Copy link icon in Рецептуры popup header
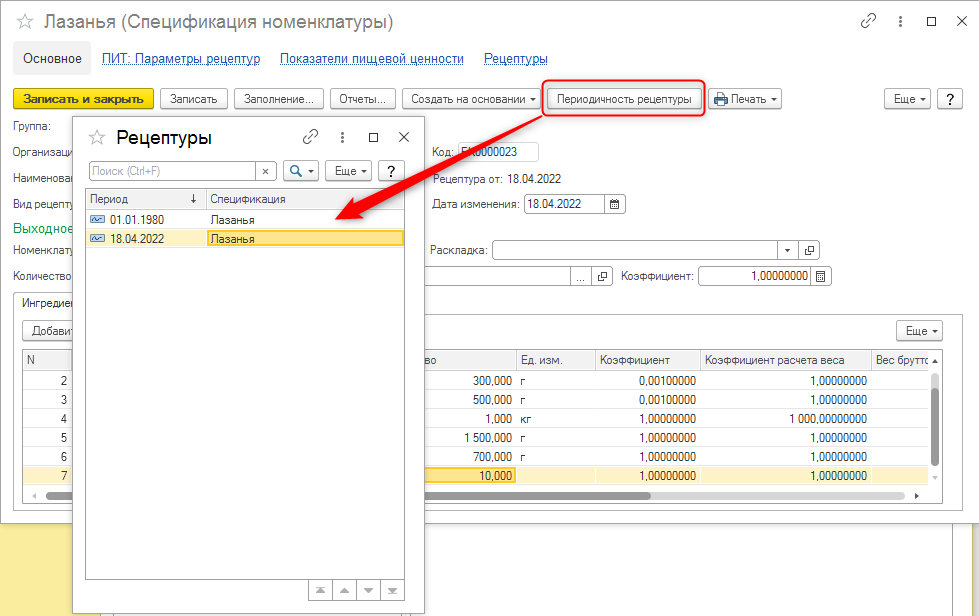Image resolution: width=979 pixels, height=616 pixels. 310,137
